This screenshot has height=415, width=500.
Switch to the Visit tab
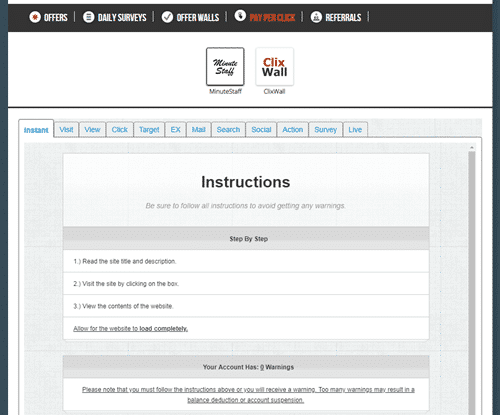click(x=66, y=129)
